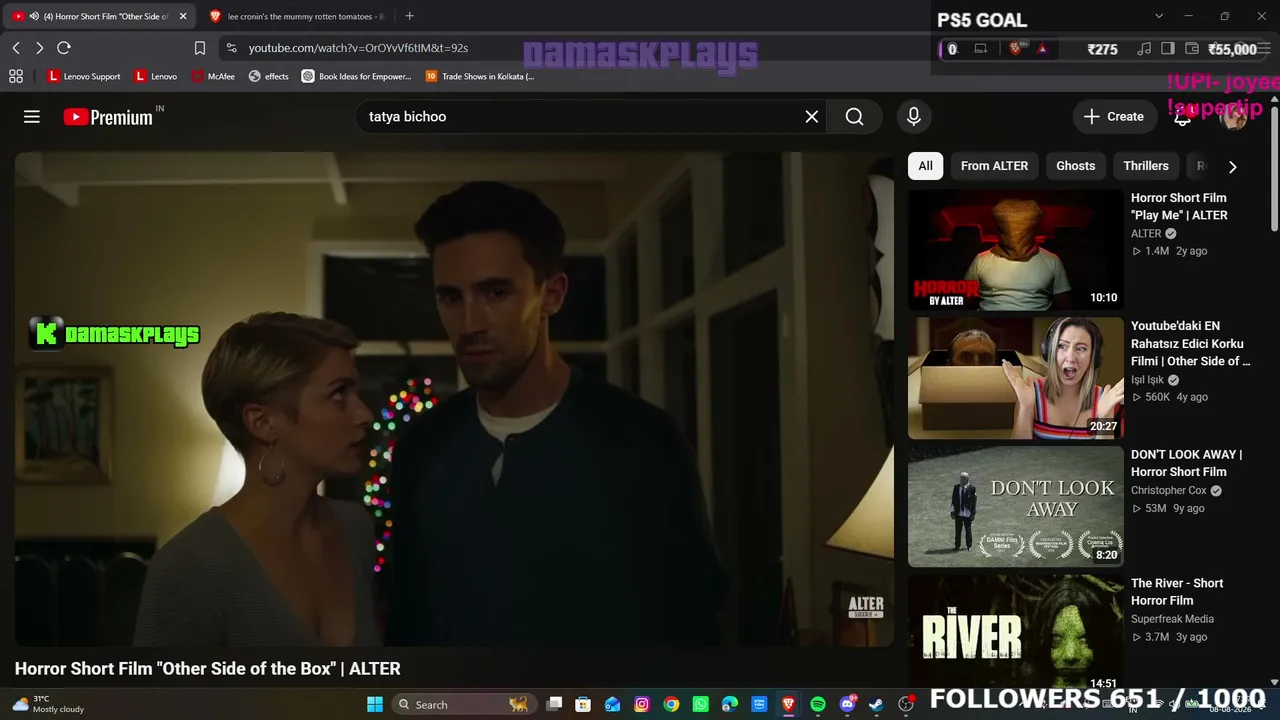Open Instagram from the taskbar

coord(642,705)
